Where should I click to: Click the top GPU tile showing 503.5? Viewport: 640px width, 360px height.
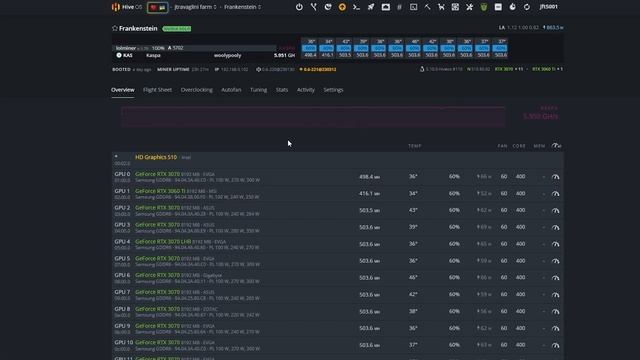click(x=344, y=48)
